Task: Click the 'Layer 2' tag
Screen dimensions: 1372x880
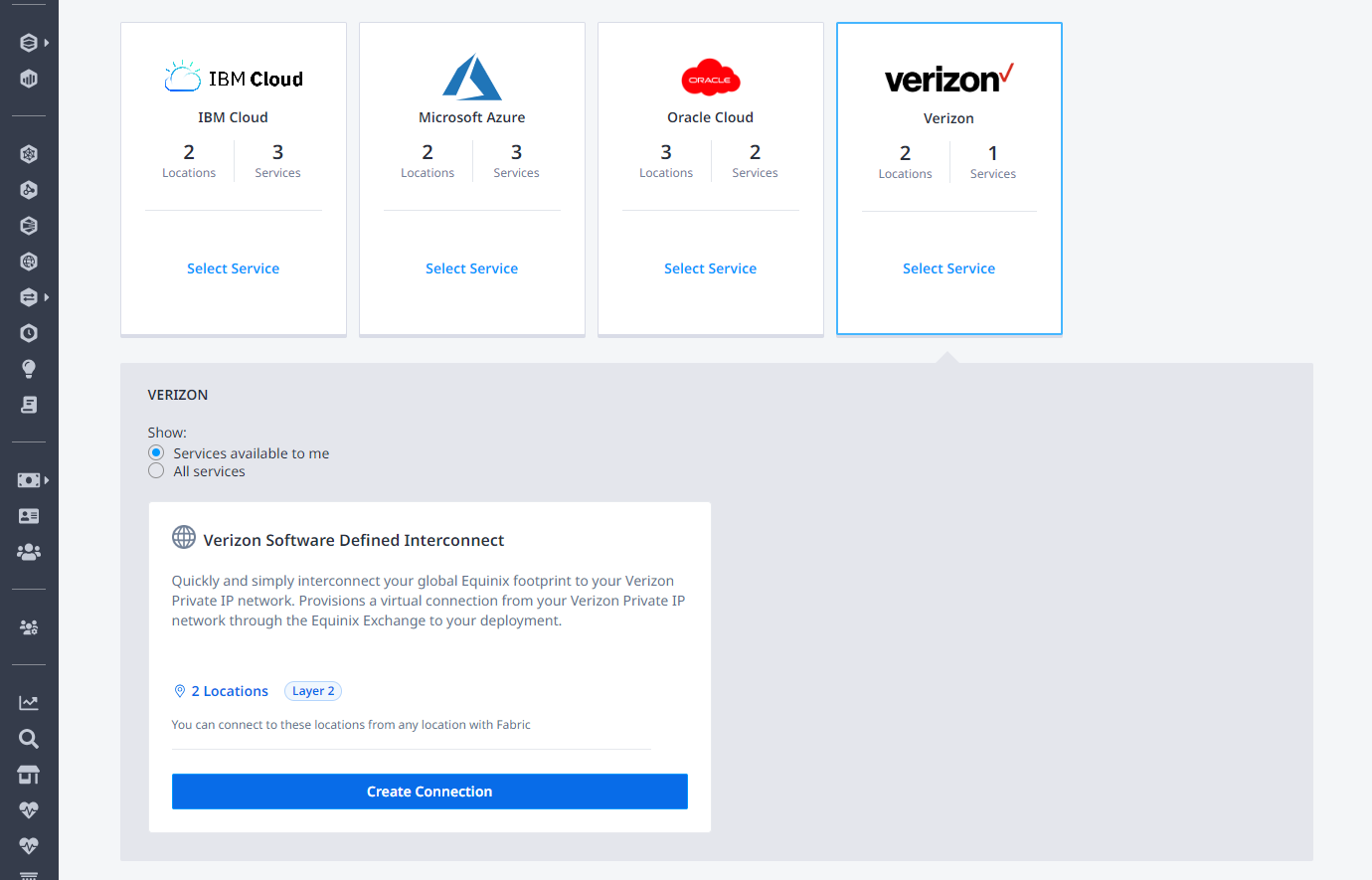Action: pos(313,691)
